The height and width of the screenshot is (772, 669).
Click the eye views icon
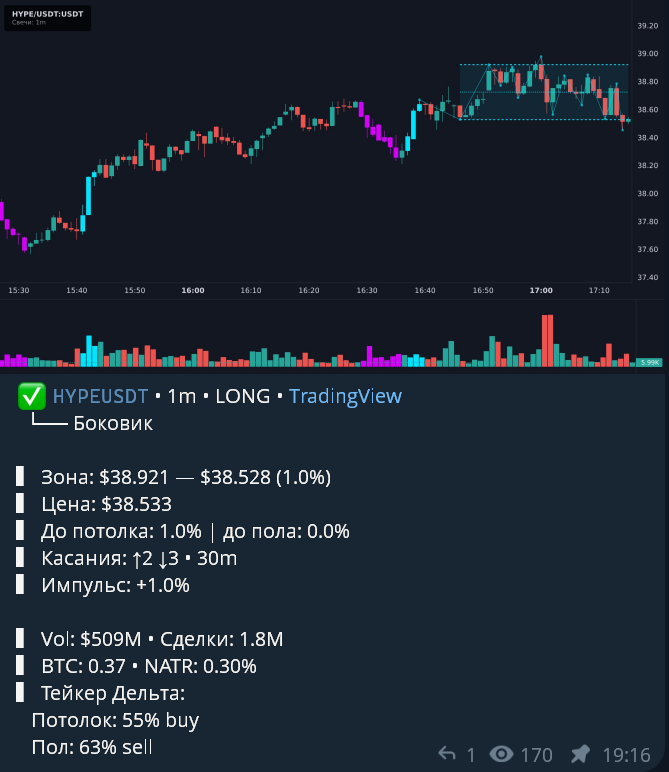click(x=501, y=754)
